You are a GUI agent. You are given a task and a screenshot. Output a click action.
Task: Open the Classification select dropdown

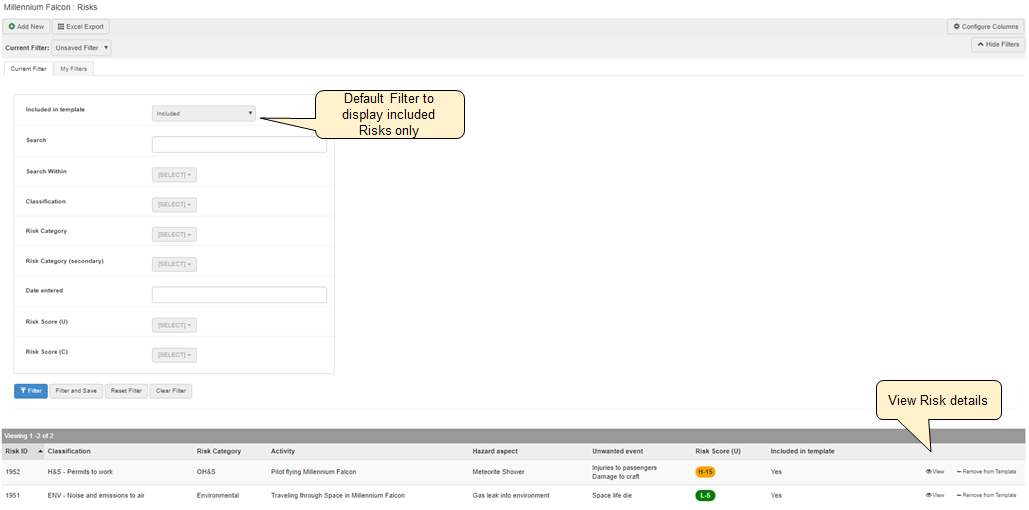tap(174, 205)
